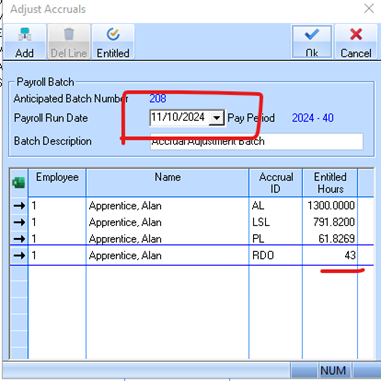Confirm with the Ok button
This screenshot has width=381, height=381.
[x=312, y=42]
